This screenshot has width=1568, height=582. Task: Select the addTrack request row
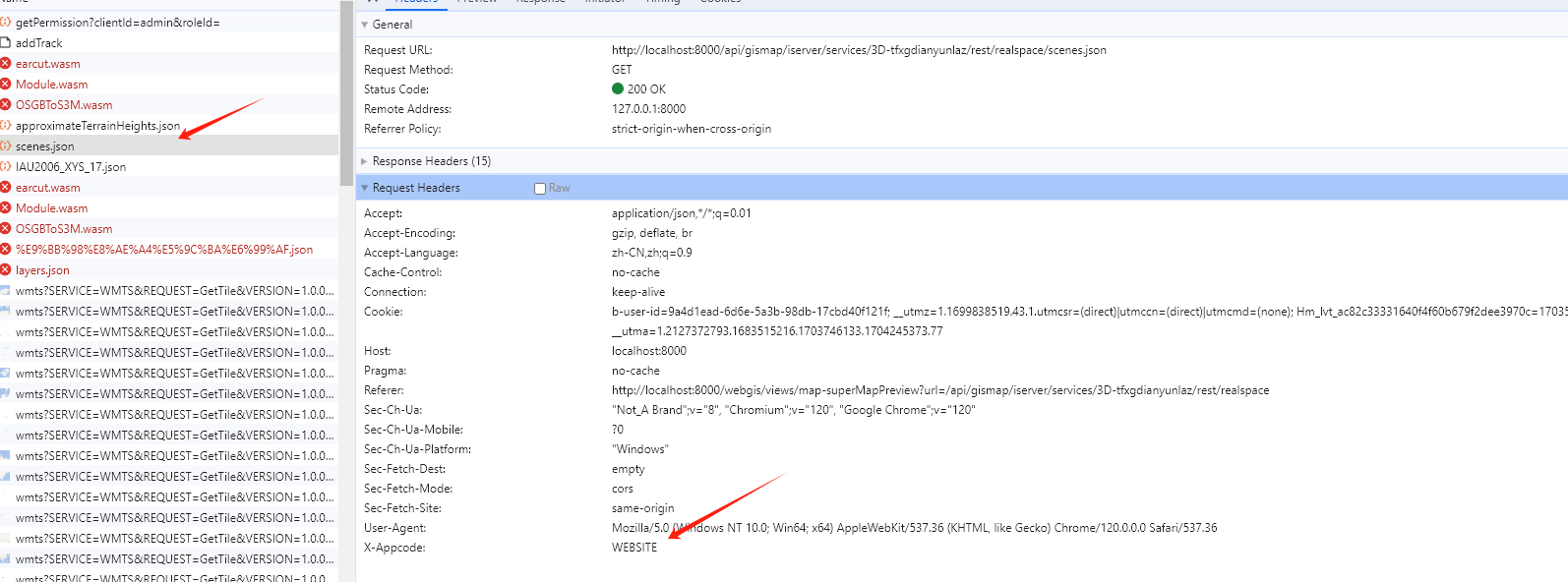(x=169, y=42)
